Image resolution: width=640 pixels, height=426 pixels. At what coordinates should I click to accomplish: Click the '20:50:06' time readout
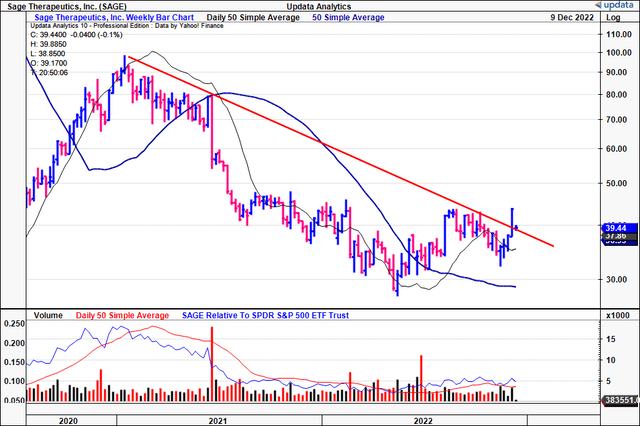[53, 73]
